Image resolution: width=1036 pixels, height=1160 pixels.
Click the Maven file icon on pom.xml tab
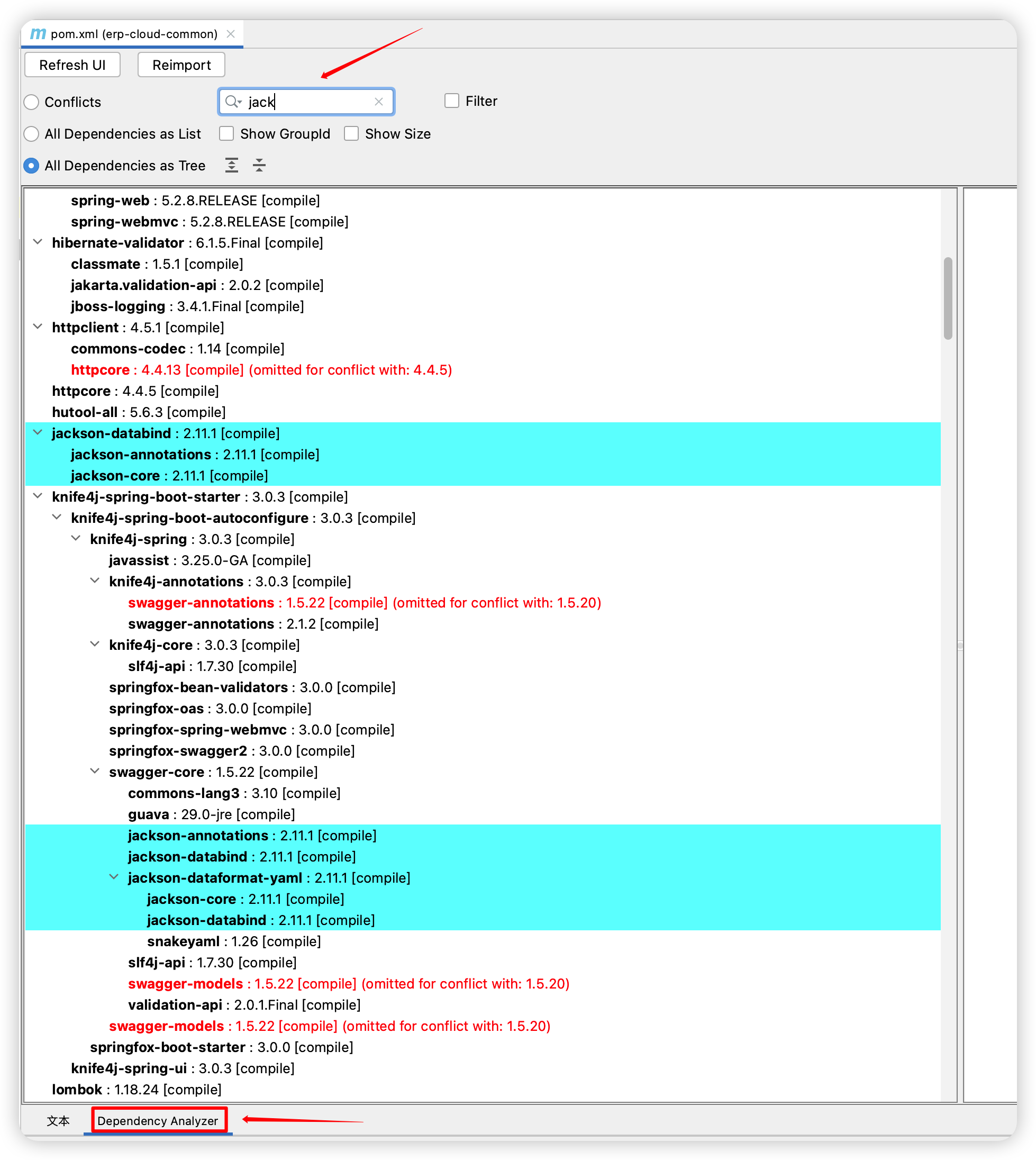38,33
